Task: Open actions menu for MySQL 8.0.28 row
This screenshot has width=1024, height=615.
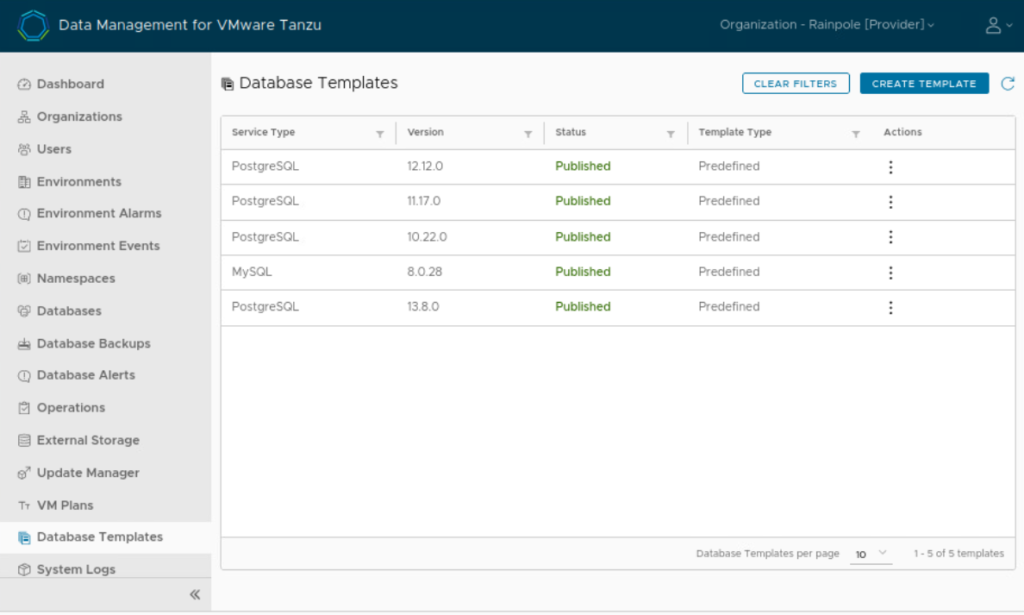Action: [x=891, y=272]
